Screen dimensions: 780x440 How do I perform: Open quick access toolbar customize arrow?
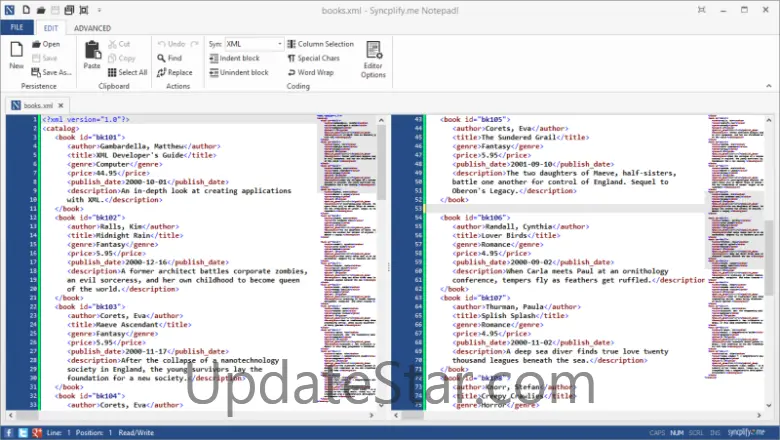click(x=99, y=10)
